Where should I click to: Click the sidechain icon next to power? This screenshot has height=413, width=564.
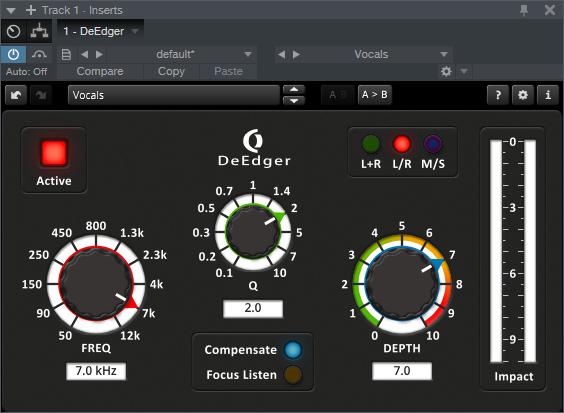pyautogui.click(x=39, y=55)
